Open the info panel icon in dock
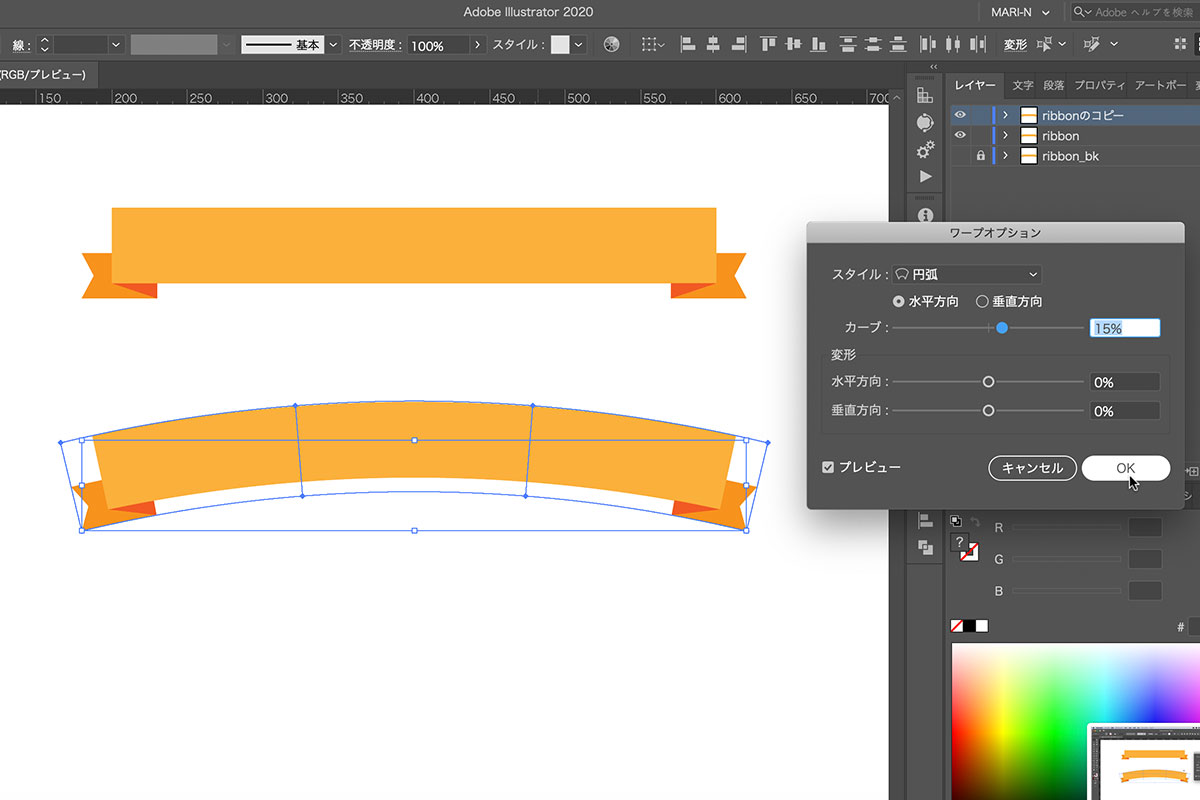This screenshot has height=800, width=1200. tap(925, 215)
